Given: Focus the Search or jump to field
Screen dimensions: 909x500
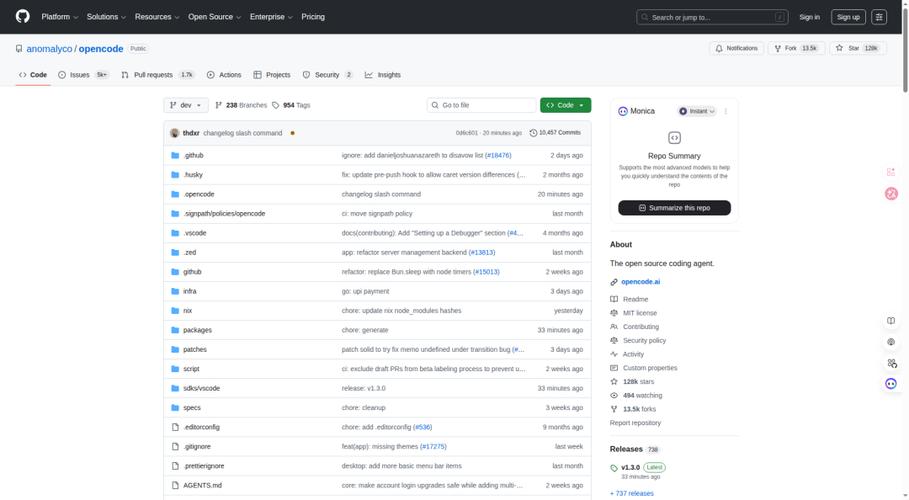Looking at the screenshot, I should pyautogui.click(x=712, y=17).
